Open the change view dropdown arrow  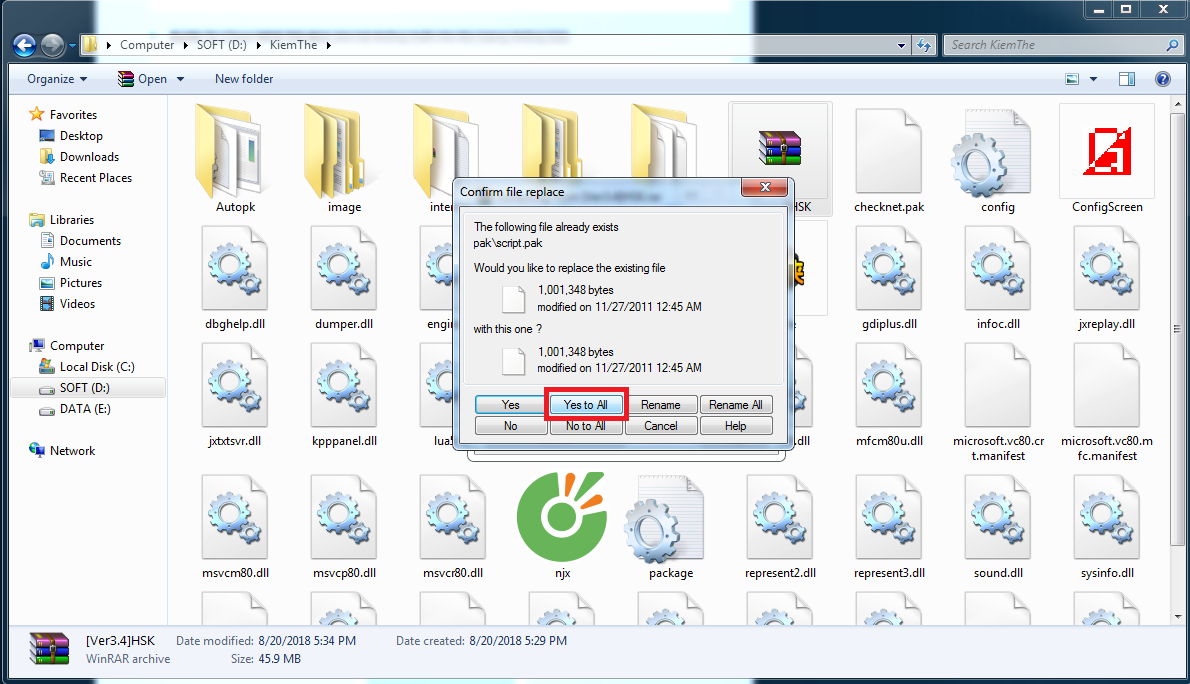tap(1093, 79)
